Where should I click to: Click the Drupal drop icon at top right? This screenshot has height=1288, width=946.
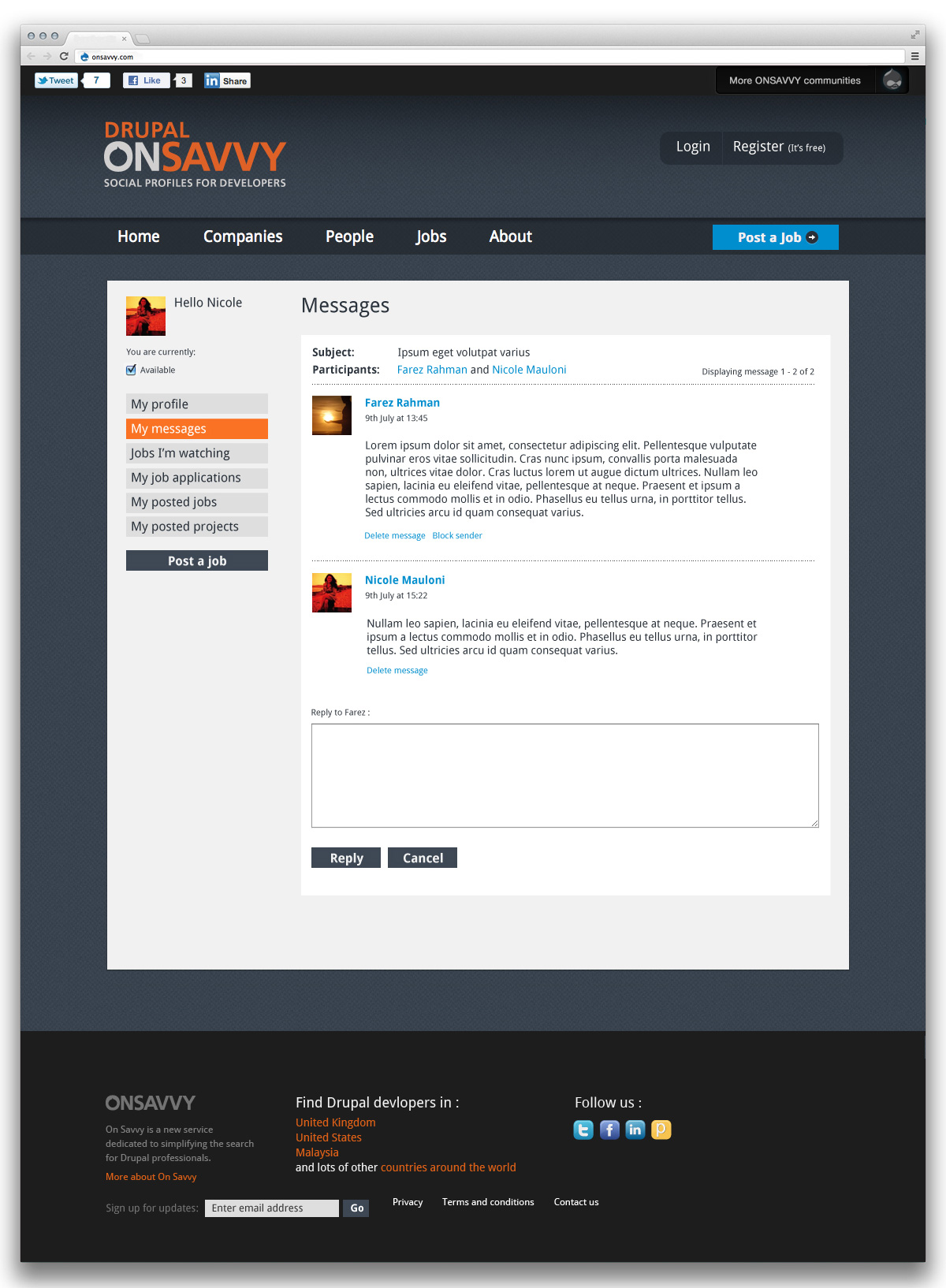point(892,80)
